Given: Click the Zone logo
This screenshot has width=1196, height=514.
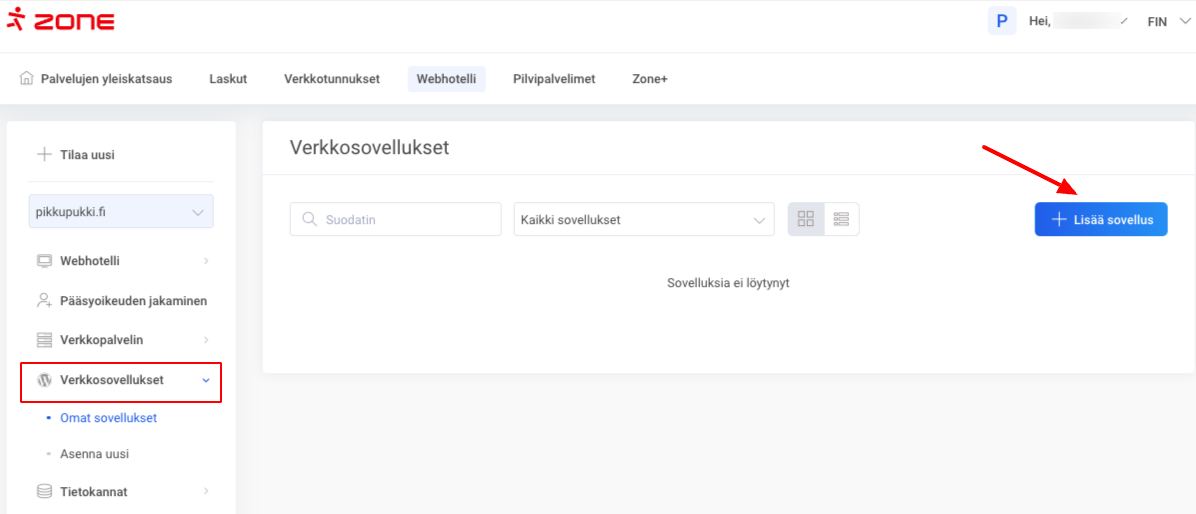Looking at the screenshot, I should click(x=60, y=21).
